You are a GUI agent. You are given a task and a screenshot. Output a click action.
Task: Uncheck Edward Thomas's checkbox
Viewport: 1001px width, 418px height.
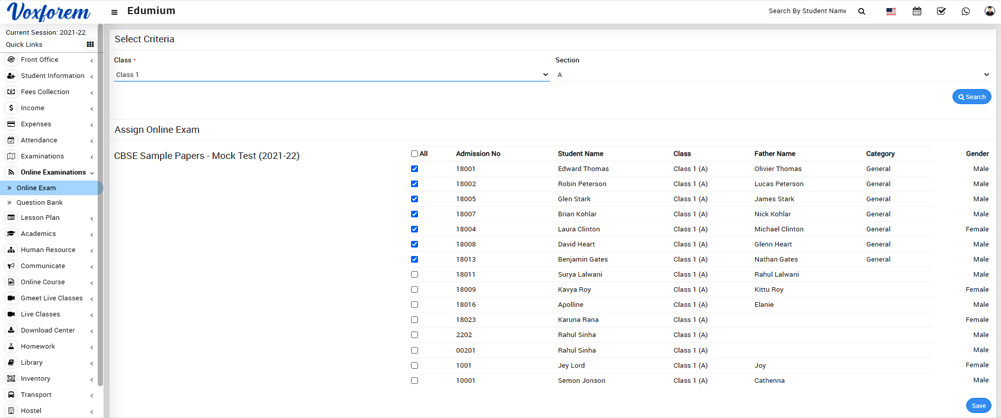[414, 169]
